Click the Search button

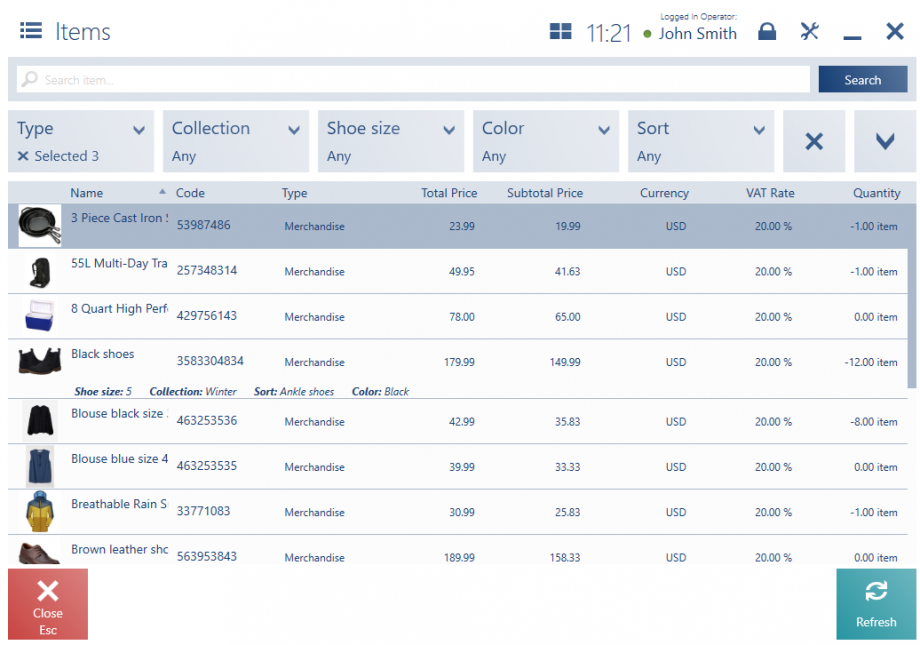coord(862,78)
